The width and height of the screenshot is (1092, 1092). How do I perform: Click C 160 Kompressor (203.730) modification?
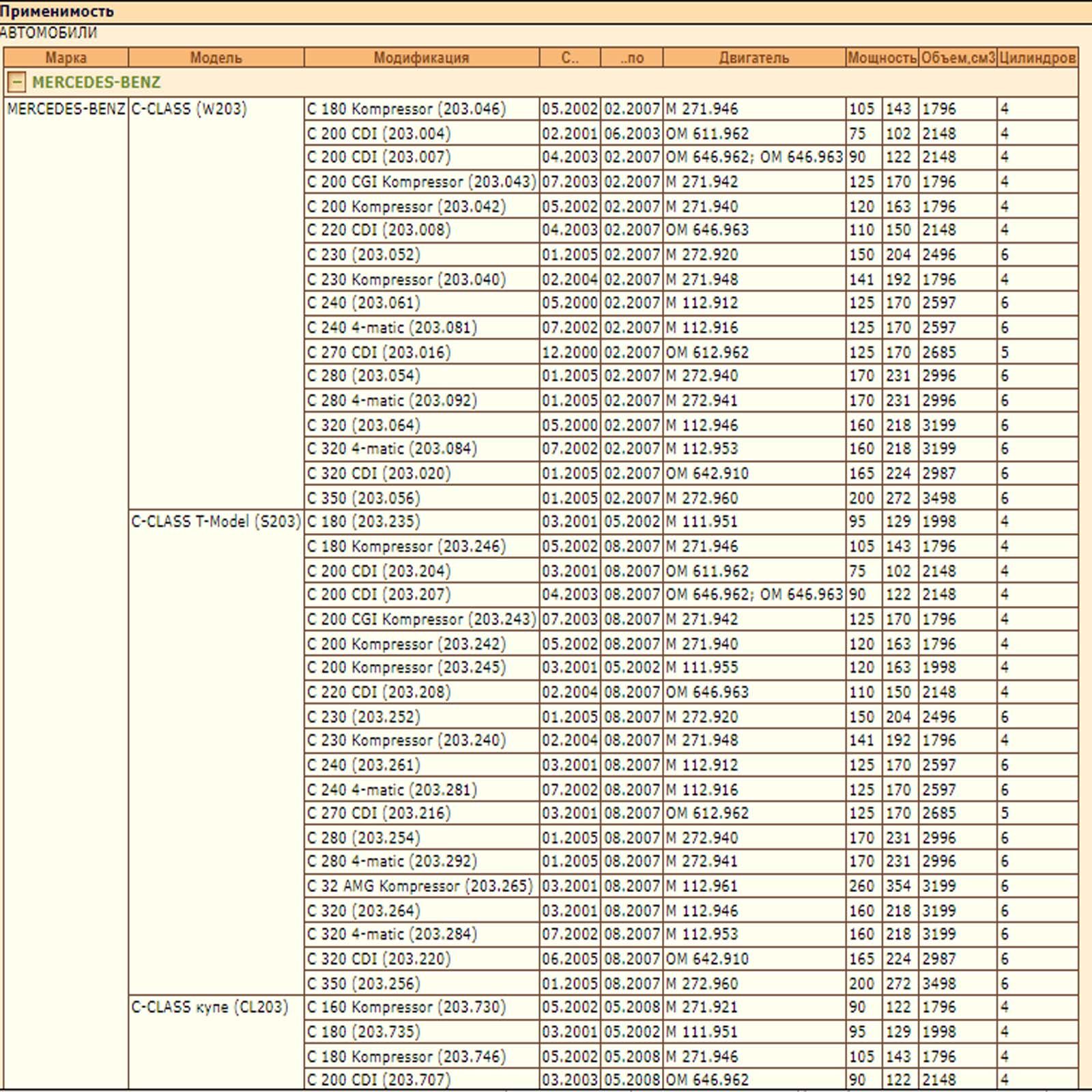tap(406, 1007)
